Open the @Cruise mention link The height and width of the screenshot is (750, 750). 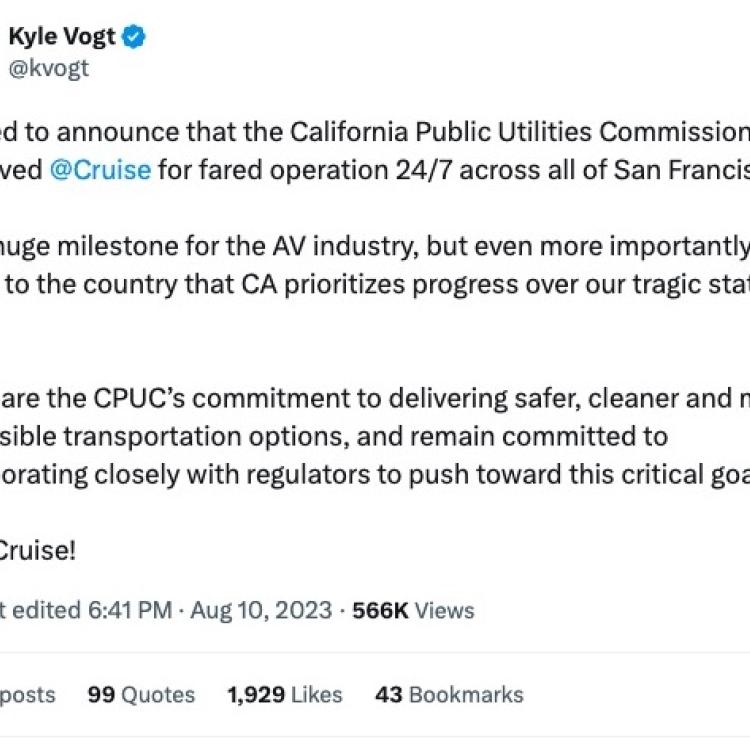point(100,170)
